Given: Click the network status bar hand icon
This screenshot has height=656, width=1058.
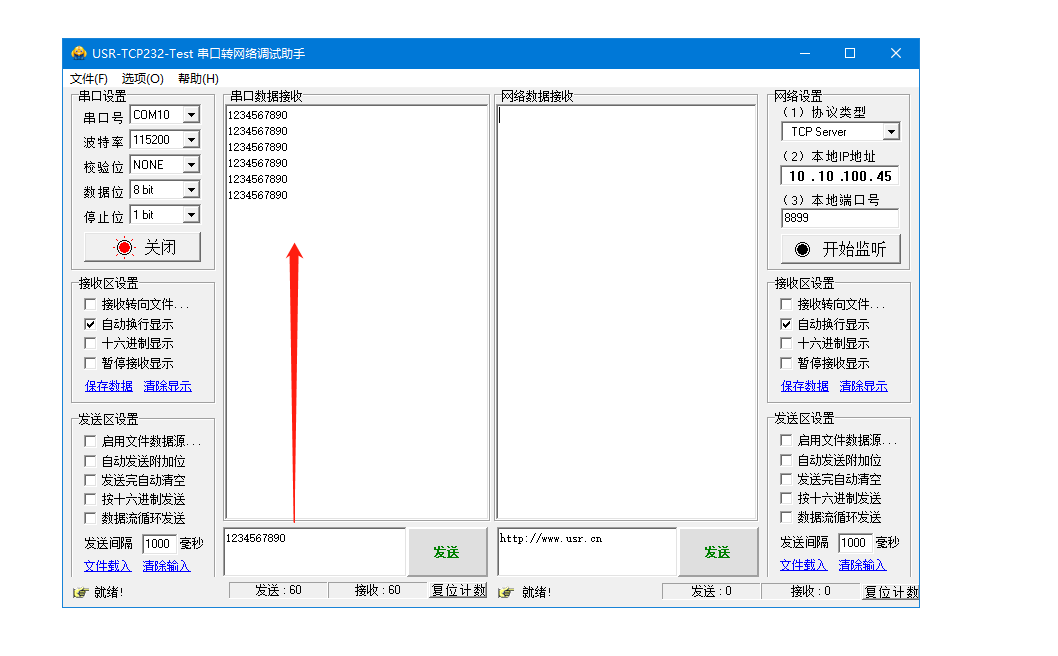Looking at the screenshot, I should coord(506,593).
